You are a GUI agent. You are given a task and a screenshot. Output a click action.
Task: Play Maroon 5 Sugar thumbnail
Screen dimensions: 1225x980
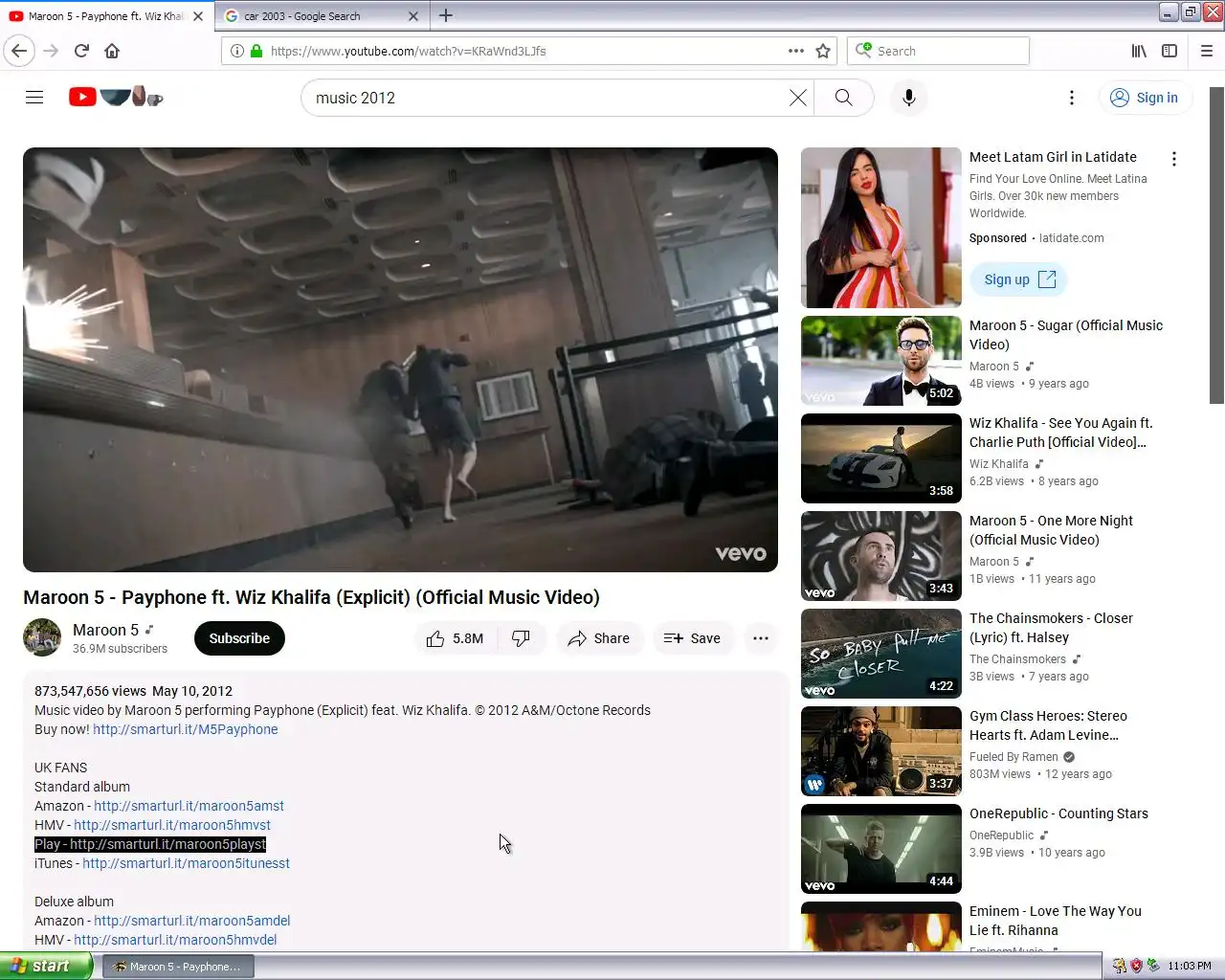coord(881,361)
